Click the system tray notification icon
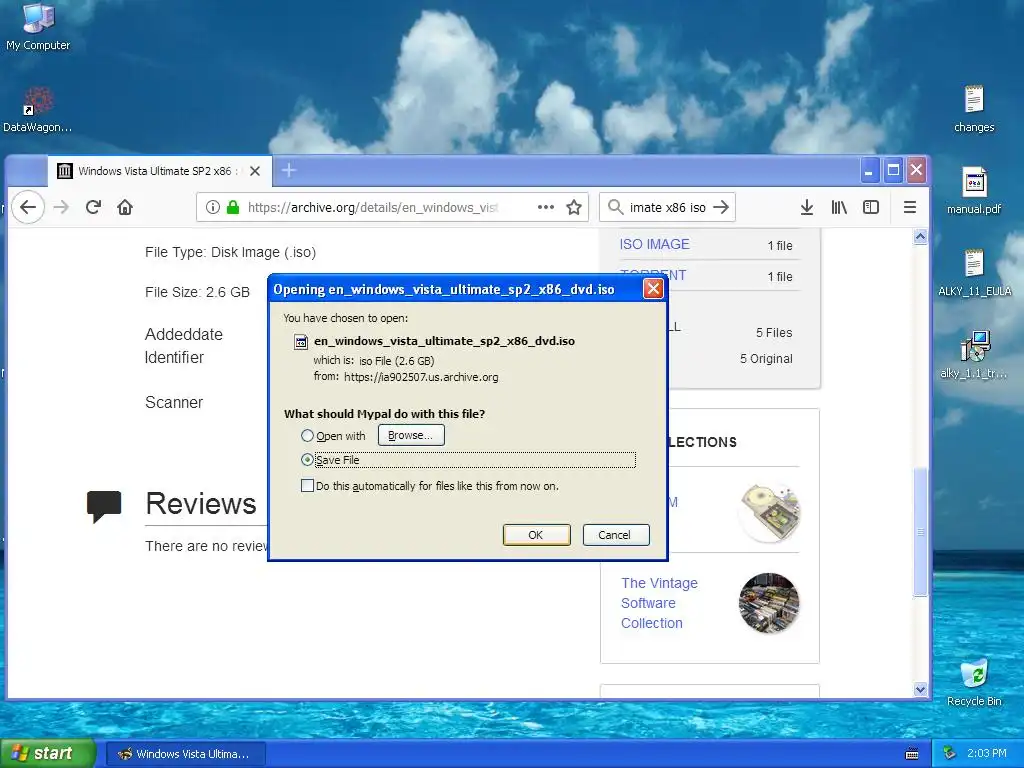The height and width of the screenshot is (768, 1024). point(949,753)
